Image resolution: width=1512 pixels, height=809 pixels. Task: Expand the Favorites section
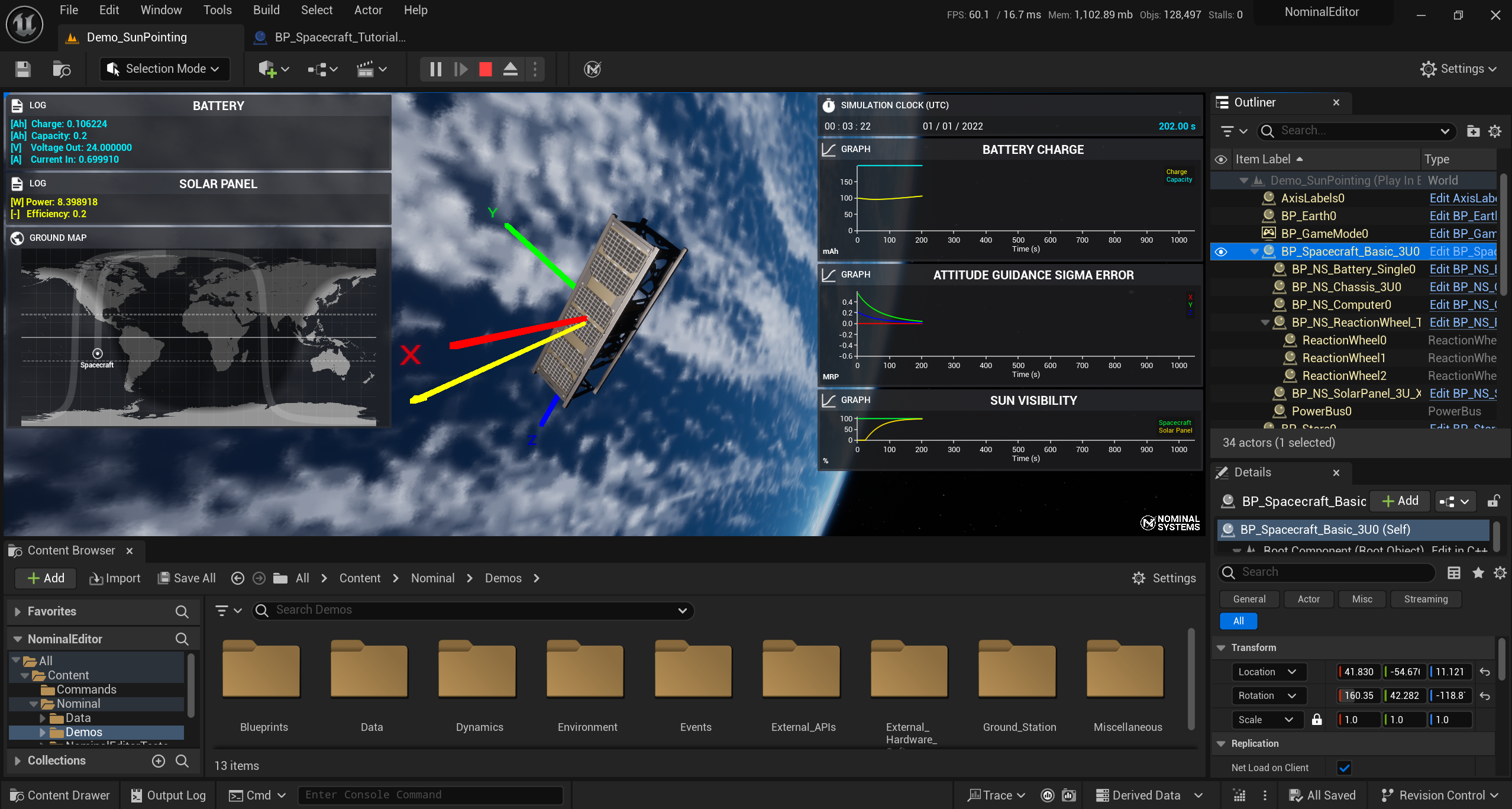(x=17, y=612)
